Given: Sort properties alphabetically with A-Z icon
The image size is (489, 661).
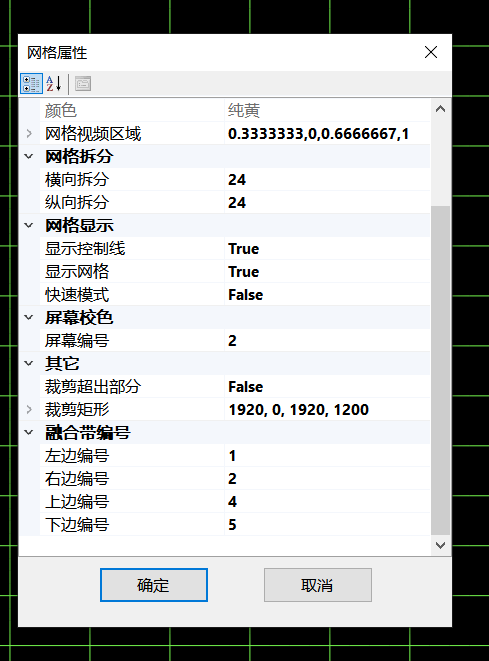Looking at the screenshot, I should pos(54,83).
